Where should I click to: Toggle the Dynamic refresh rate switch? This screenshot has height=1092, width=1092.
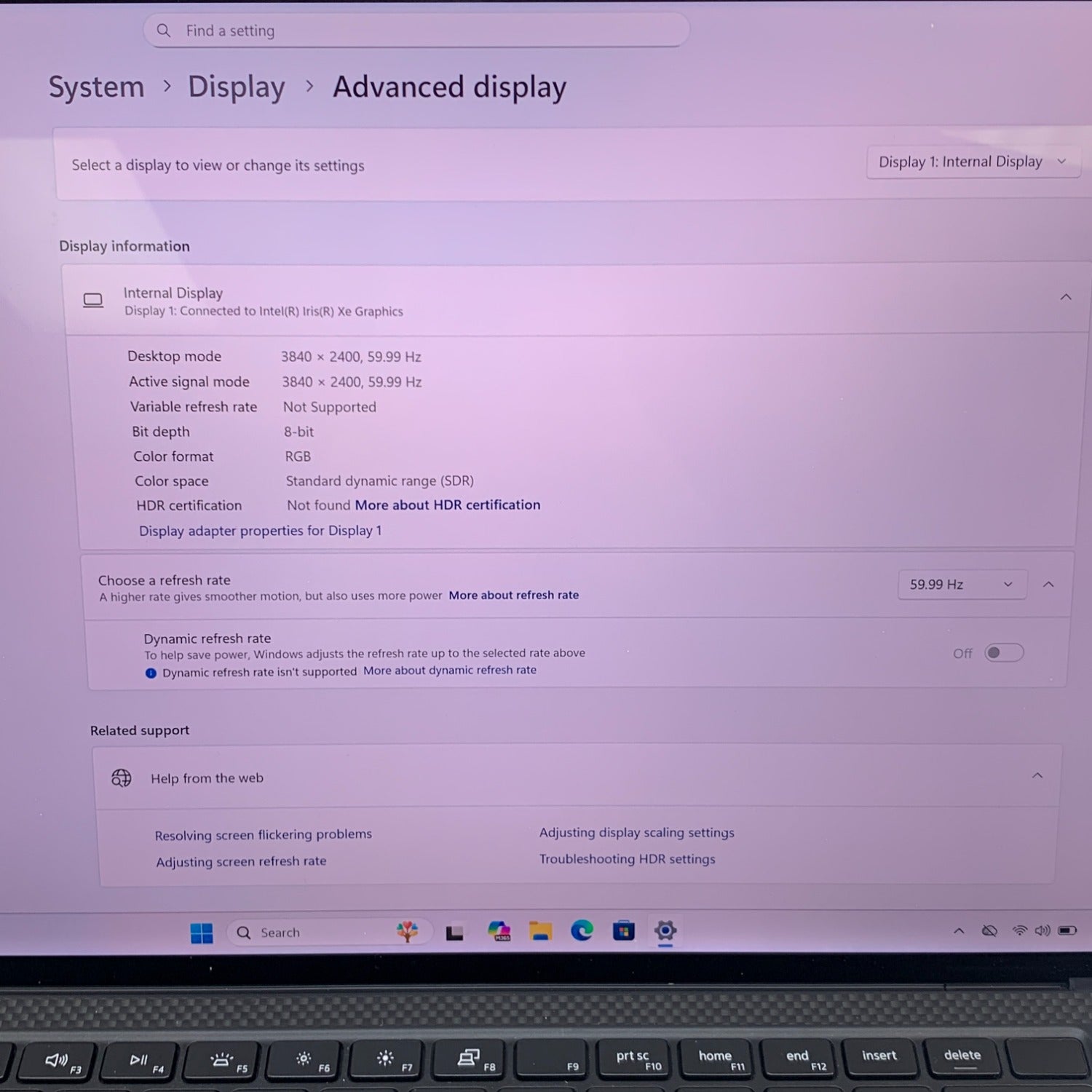tap(1003, 653)
